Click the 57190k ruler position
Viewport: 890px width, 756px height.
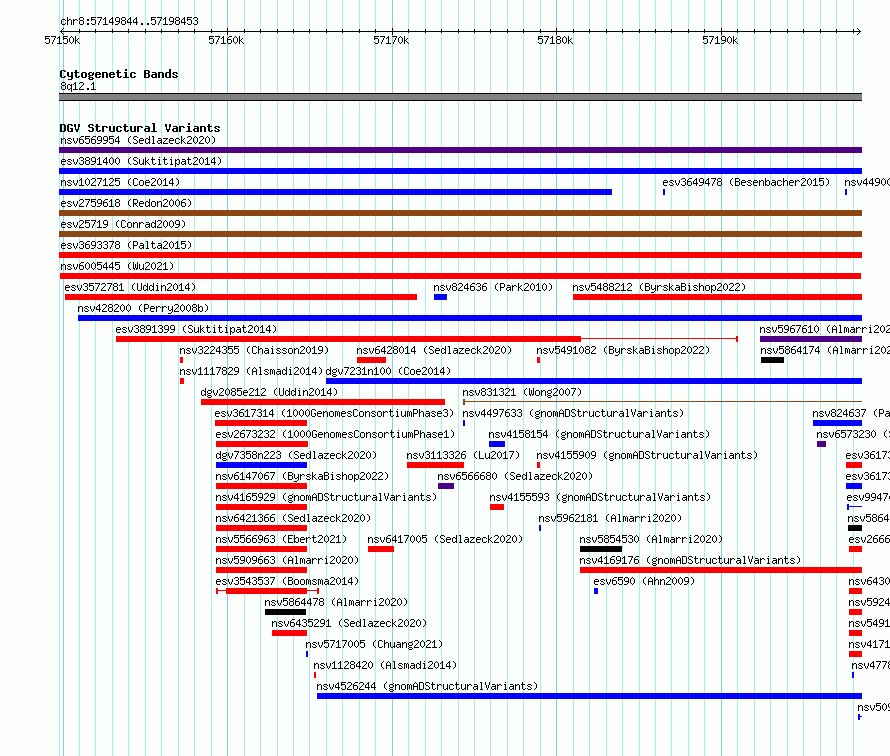point(720,40)
